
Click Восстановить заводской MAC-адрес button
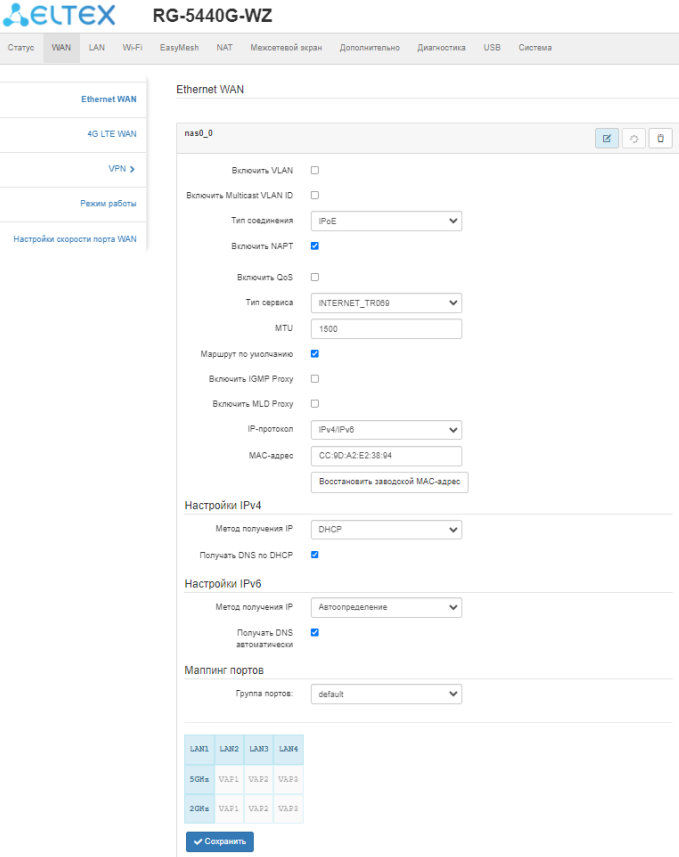coord(390,481)
